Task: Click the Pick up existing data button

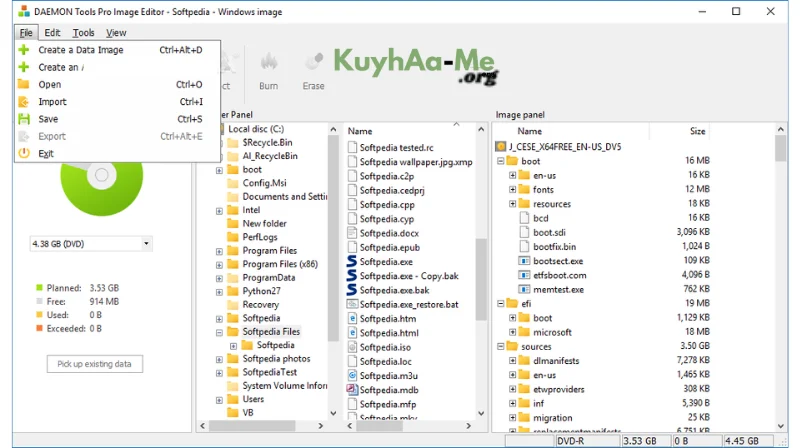Action: tap(94, 364)
